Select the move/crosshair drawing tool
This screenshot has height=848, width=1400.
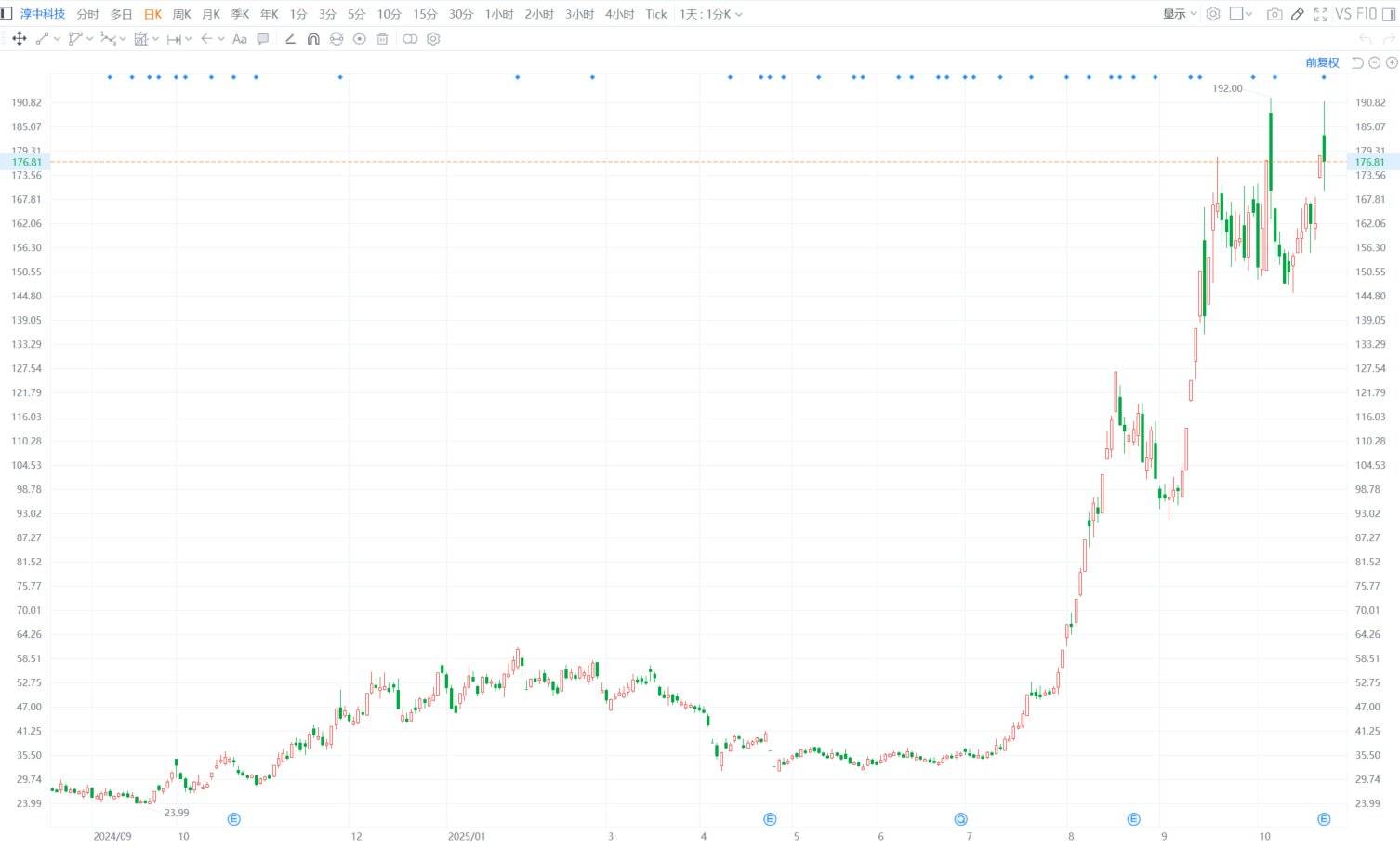(19, 39)
